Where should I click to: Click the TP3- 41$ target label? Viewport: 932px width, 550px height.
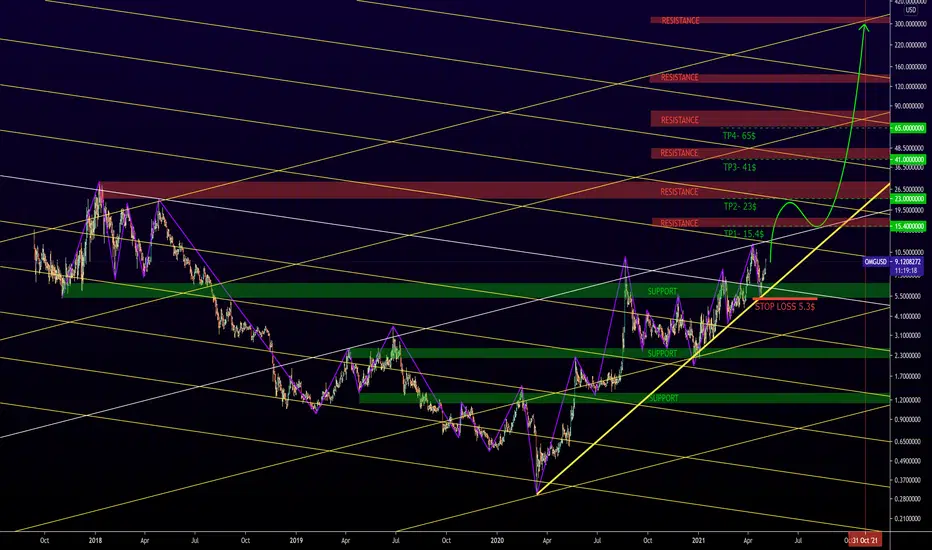pos(739,168)
